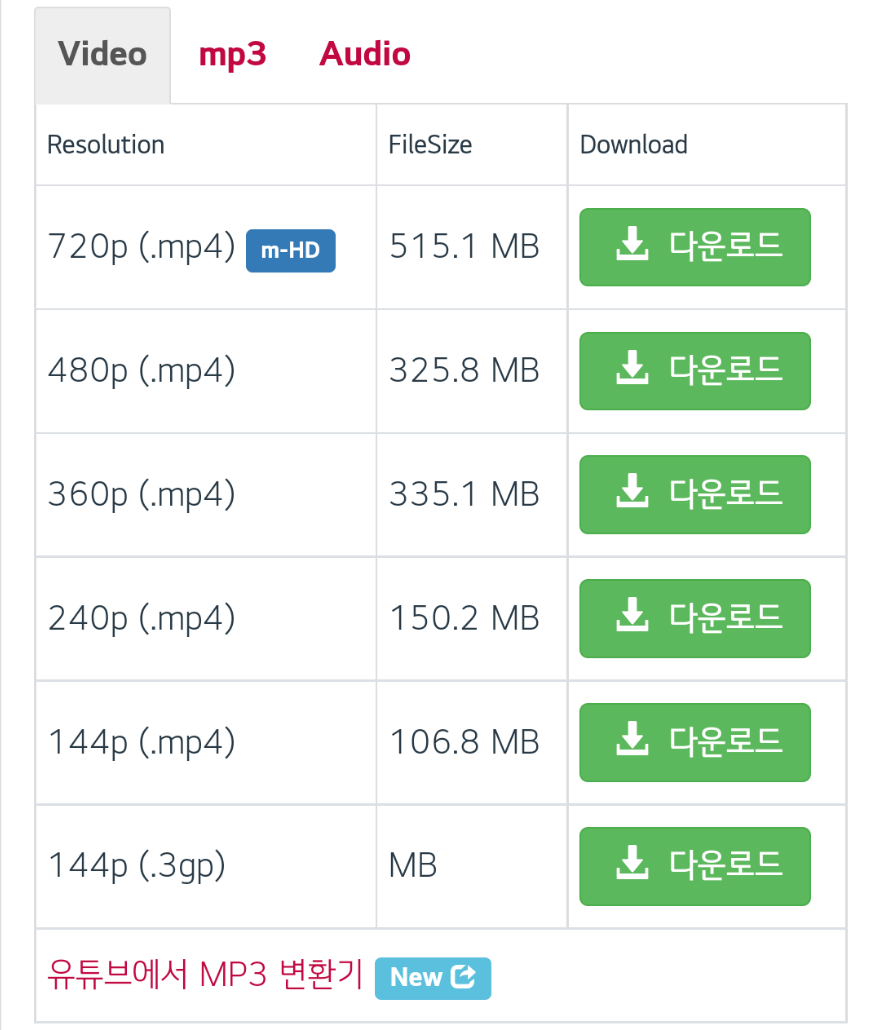Image resolution: width=881 pixels, height=1030 pixels.
Task: Click the download icon for 144p mp4
Action: (x=632, y=742)
